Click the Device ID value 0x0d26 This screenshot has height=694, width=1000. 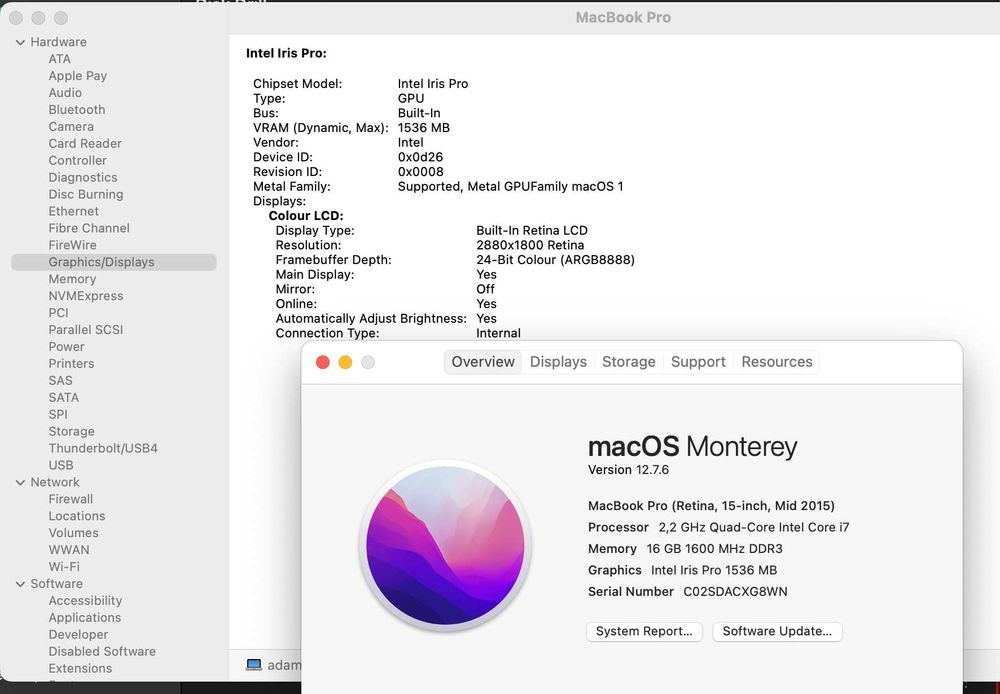click(420, 157)
